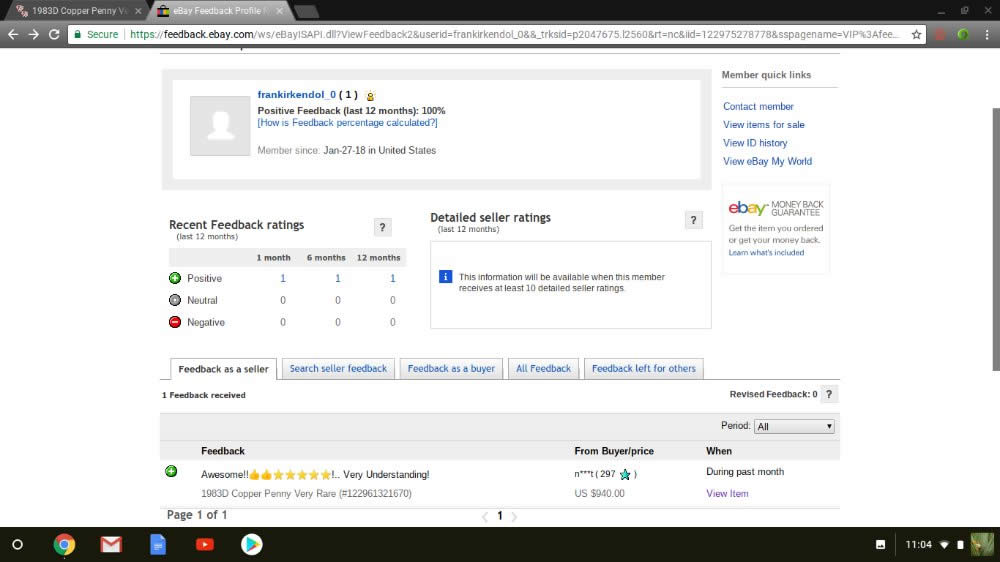1000x562 pixels.
Task: Launch Chrome from the shelf
Action: coord(64,545)
